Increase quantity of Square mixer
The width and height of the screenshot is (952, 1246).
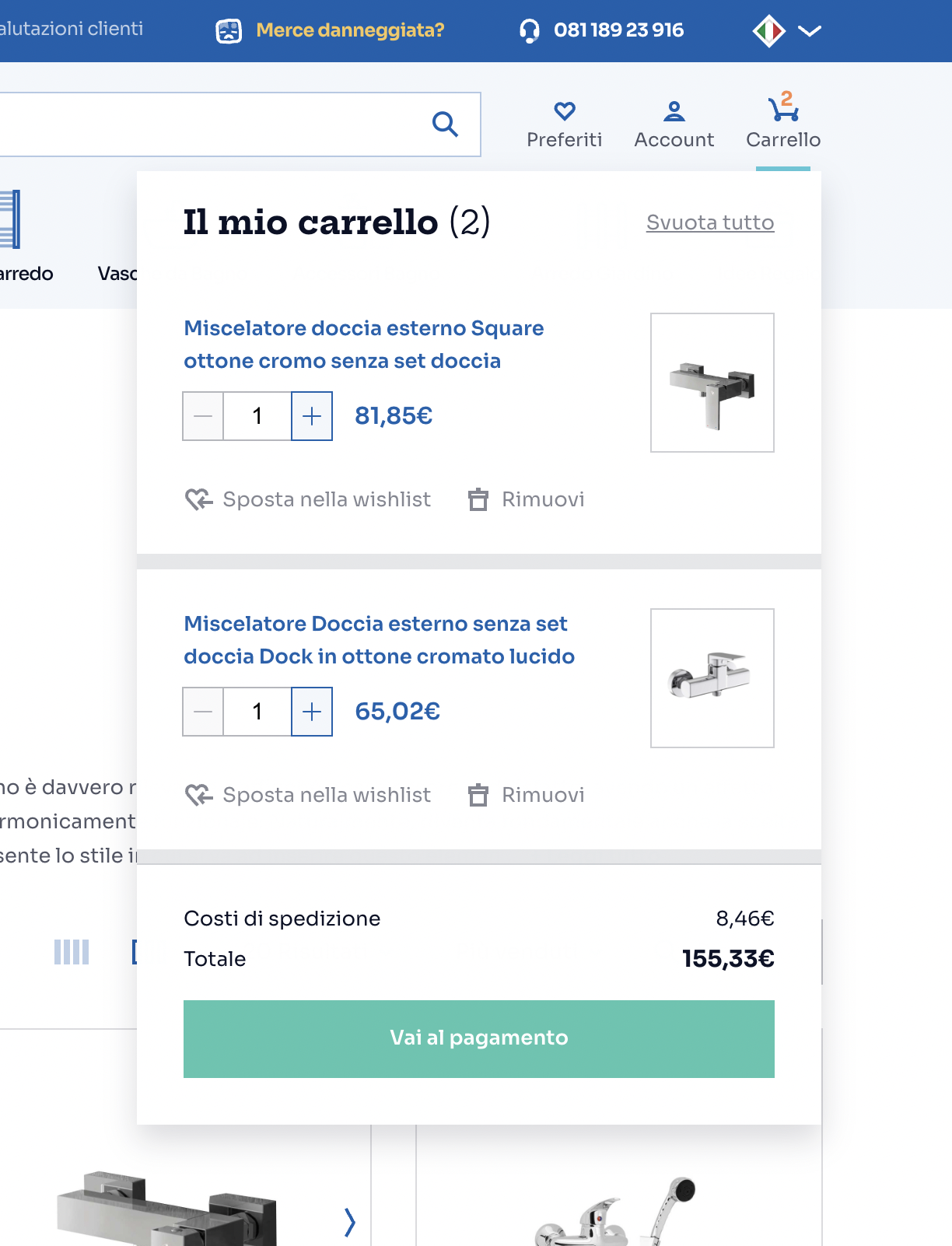pos(312,416)
